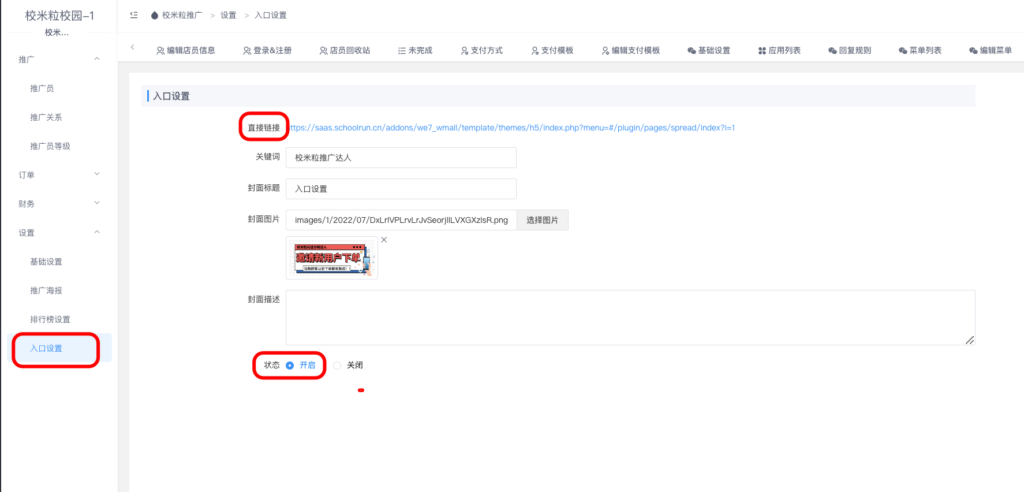Click 入口设置 in the breadcrumb
Image resolution: width=1024 pixels, height=492 pixels.
tap(270, 15)
